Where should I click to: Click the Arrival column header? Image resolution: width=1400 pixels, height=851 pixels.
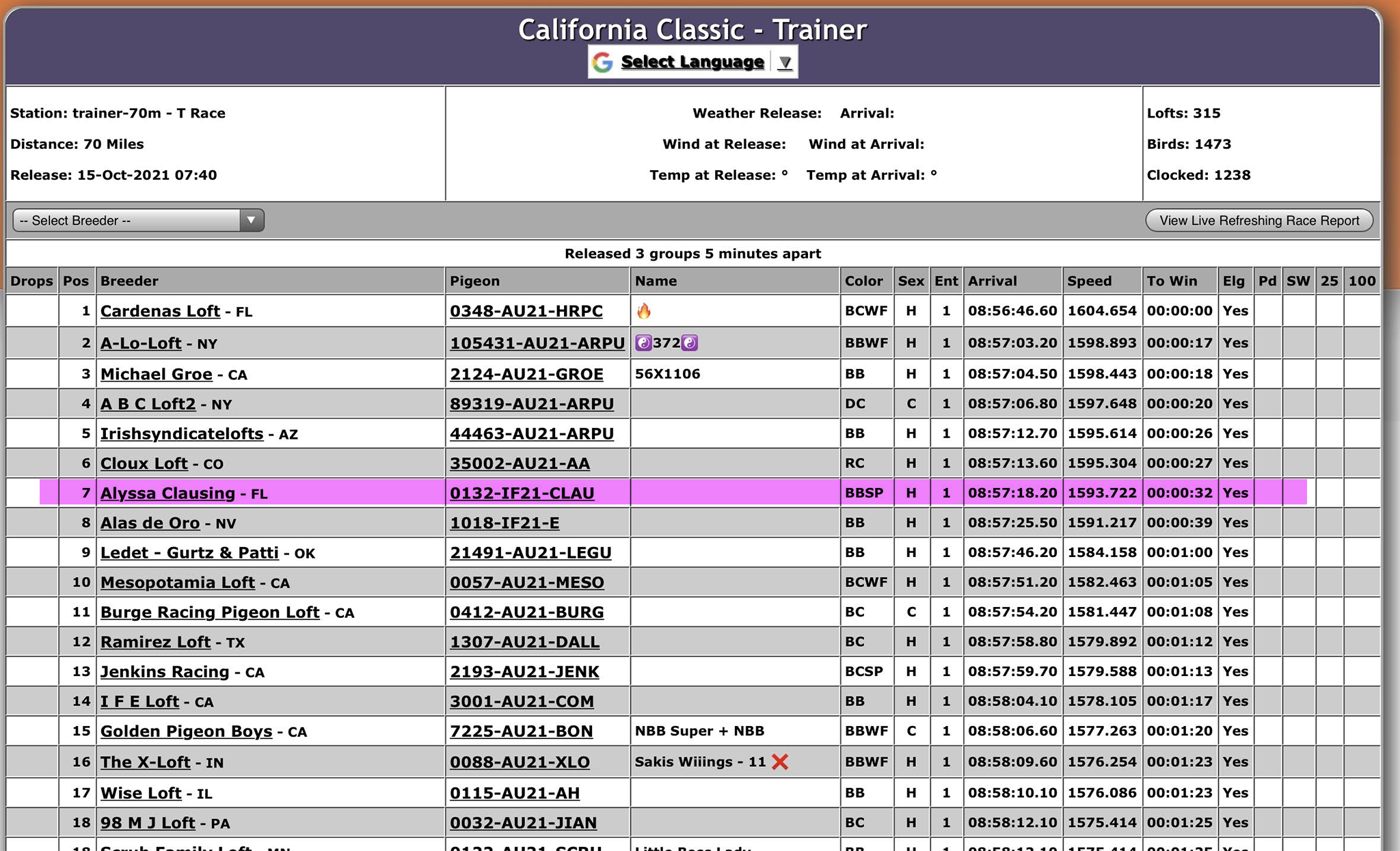992,281
